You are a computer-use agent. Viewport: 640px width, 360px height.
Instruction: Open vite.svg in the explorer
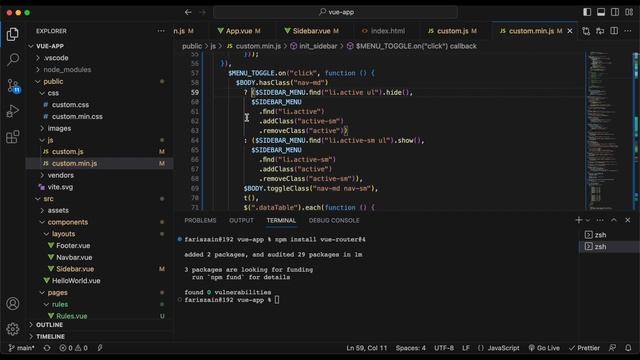click(100, 187)
